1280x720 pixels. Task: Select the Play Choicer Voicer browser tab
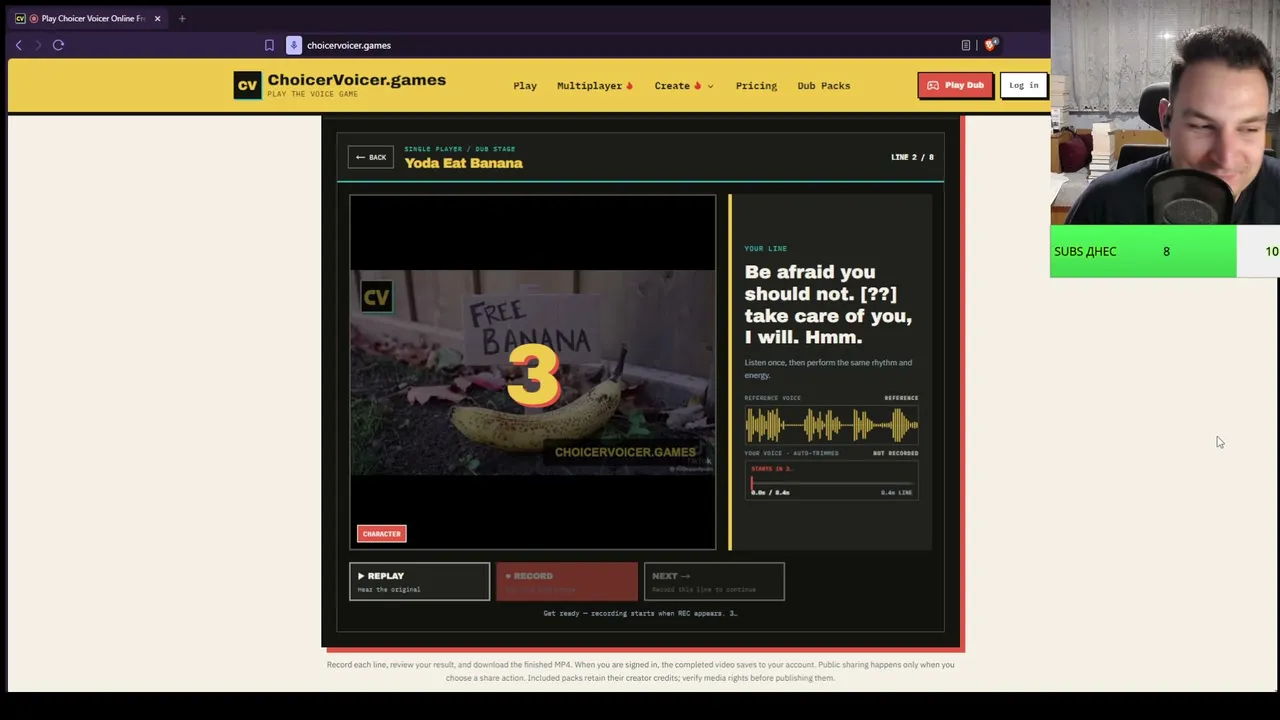88,18
